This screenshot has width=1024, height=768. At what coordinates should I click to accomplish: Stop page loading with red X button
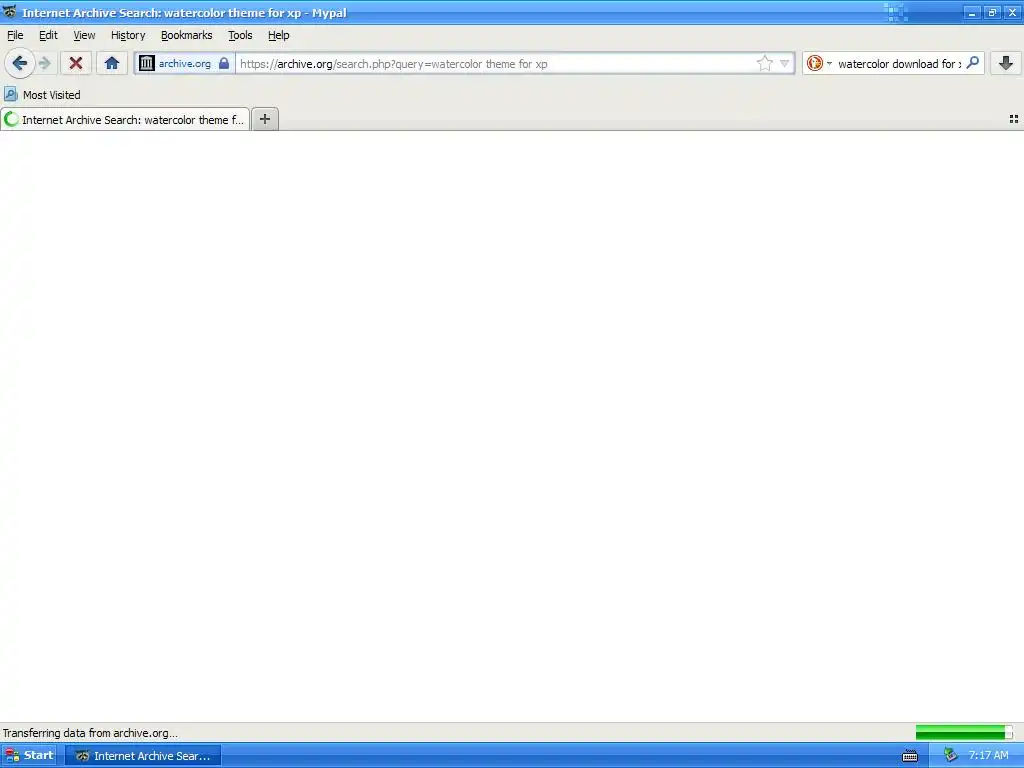point(76,63)
